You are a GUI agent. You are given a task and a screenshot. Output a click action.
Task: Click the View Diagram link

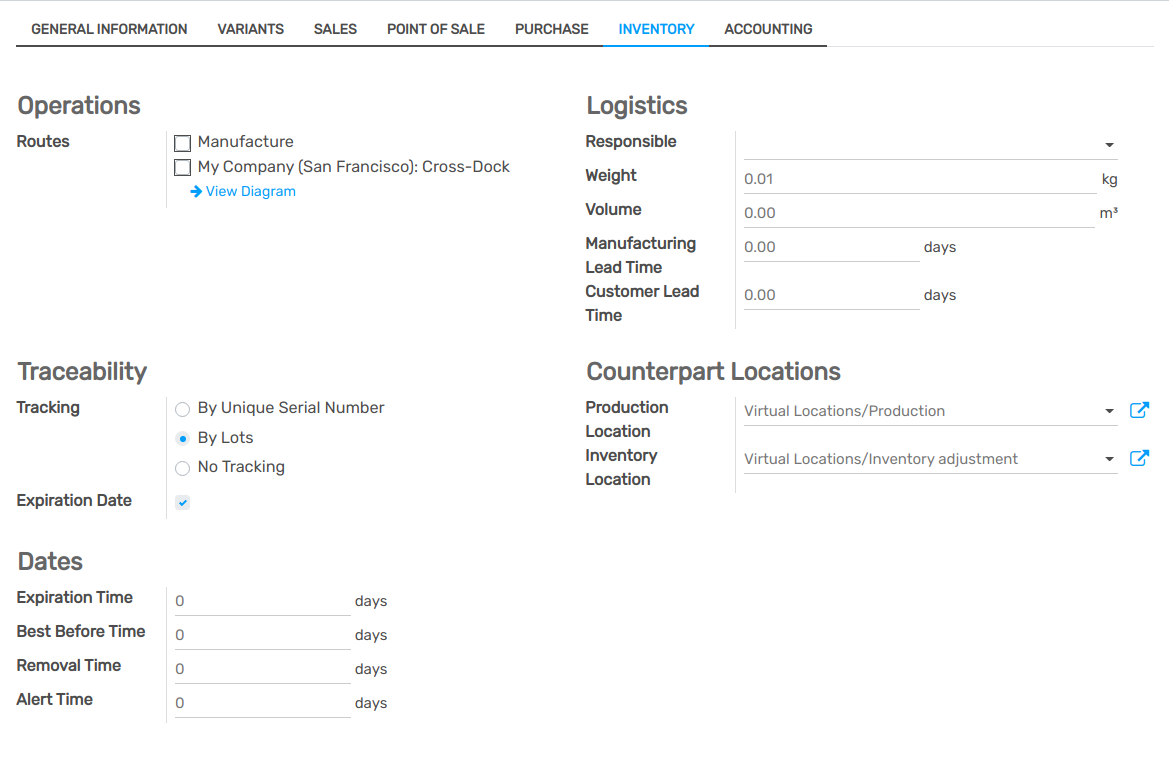(250, 191)
